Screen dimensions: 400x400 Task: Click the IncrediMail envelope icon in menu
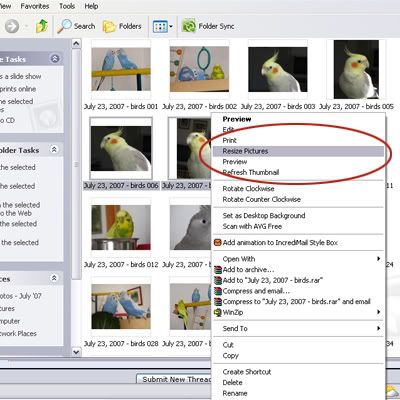coord(217,242)
